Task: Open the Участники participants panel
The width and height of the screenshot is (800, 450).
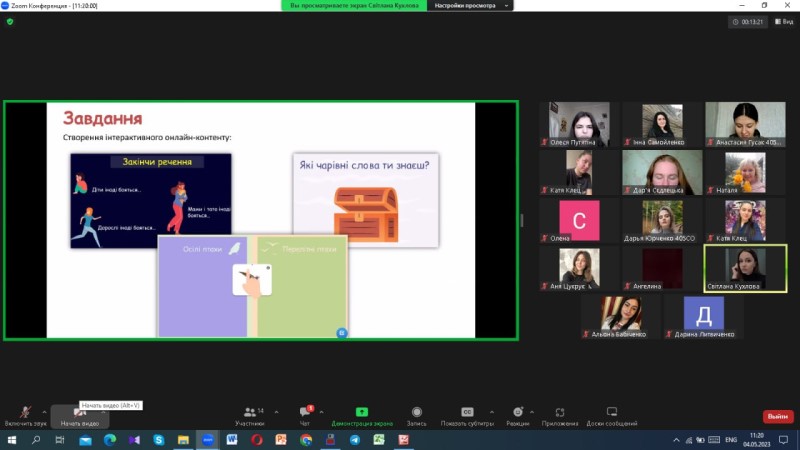Action: [250, 416]
